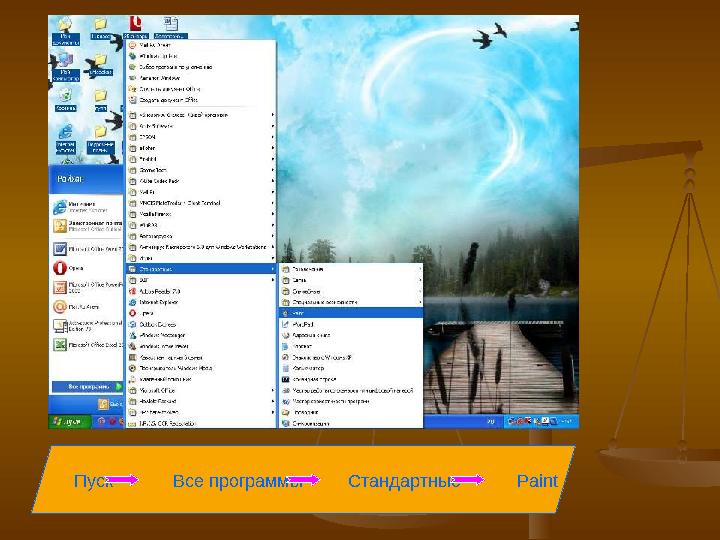Launch Opera from Start menu recent list

tap(87, 268)
